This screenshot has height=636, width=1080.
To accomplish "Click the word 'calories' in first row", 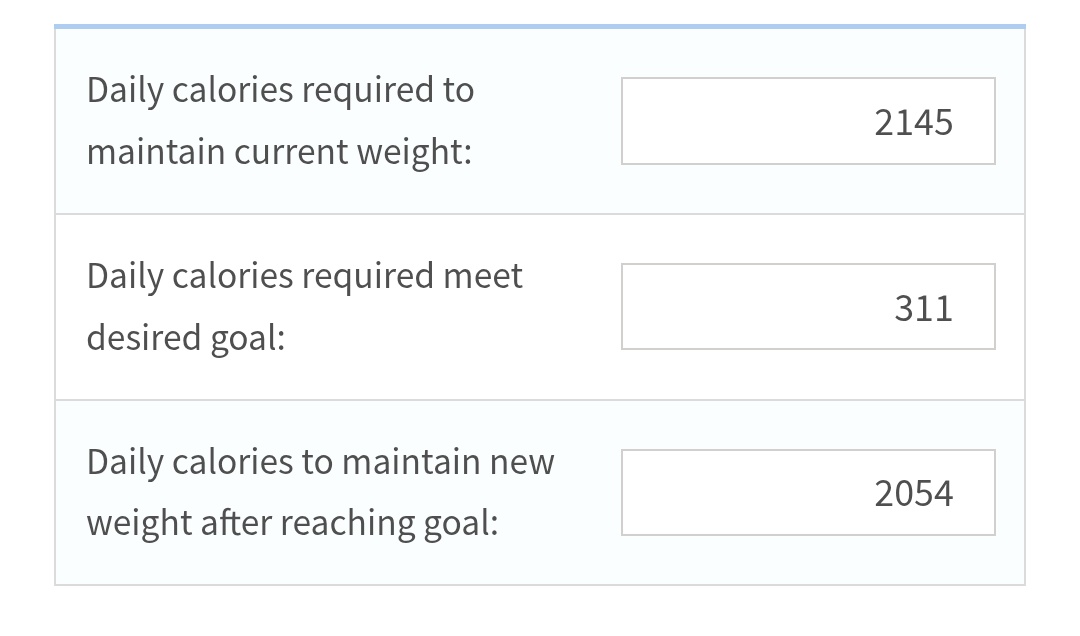I will tap(233, 90).
